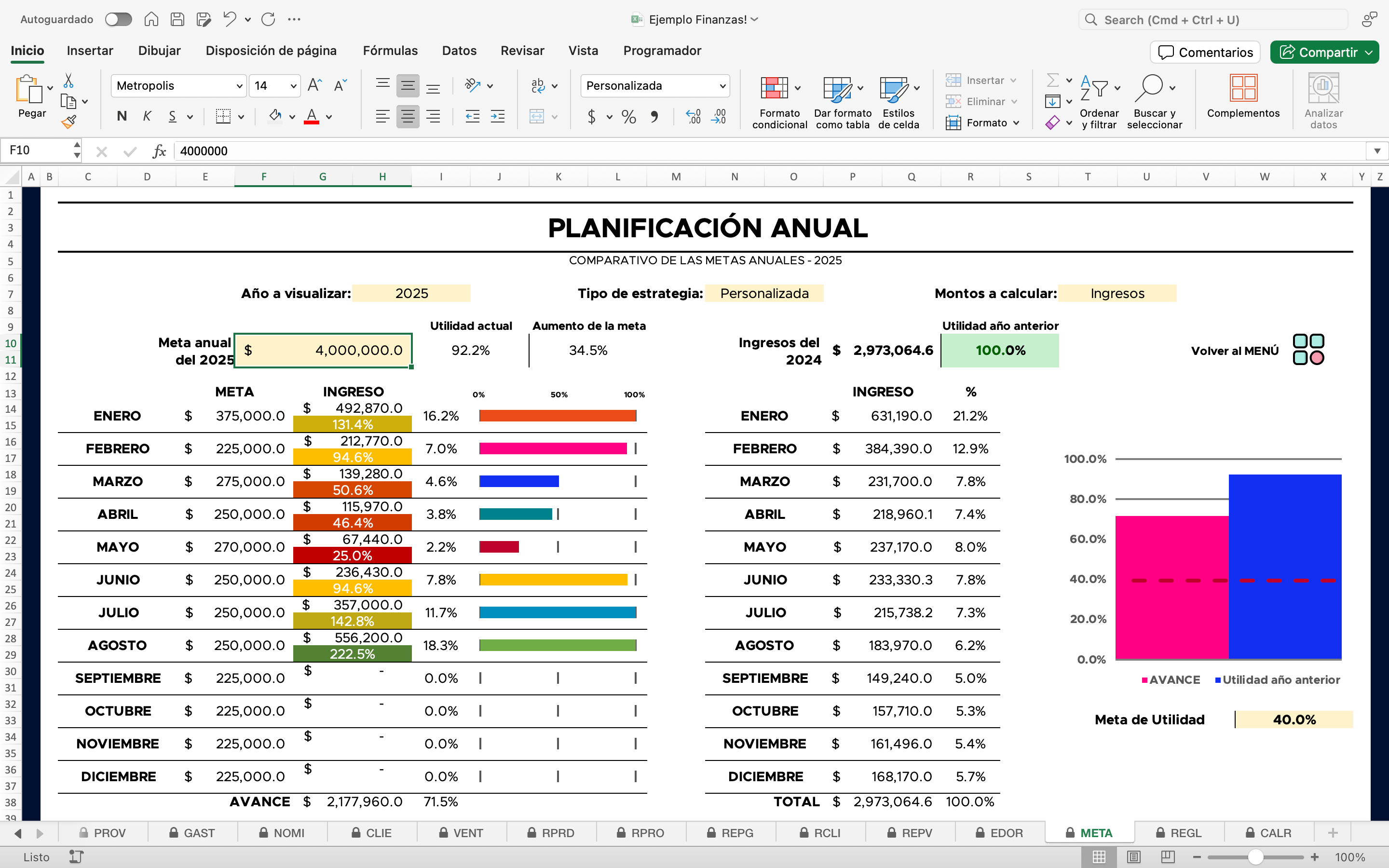This screenshot has width=1389, height=868.
Task: Click the Search field in title bar
Action: (x=1213, y=20)
